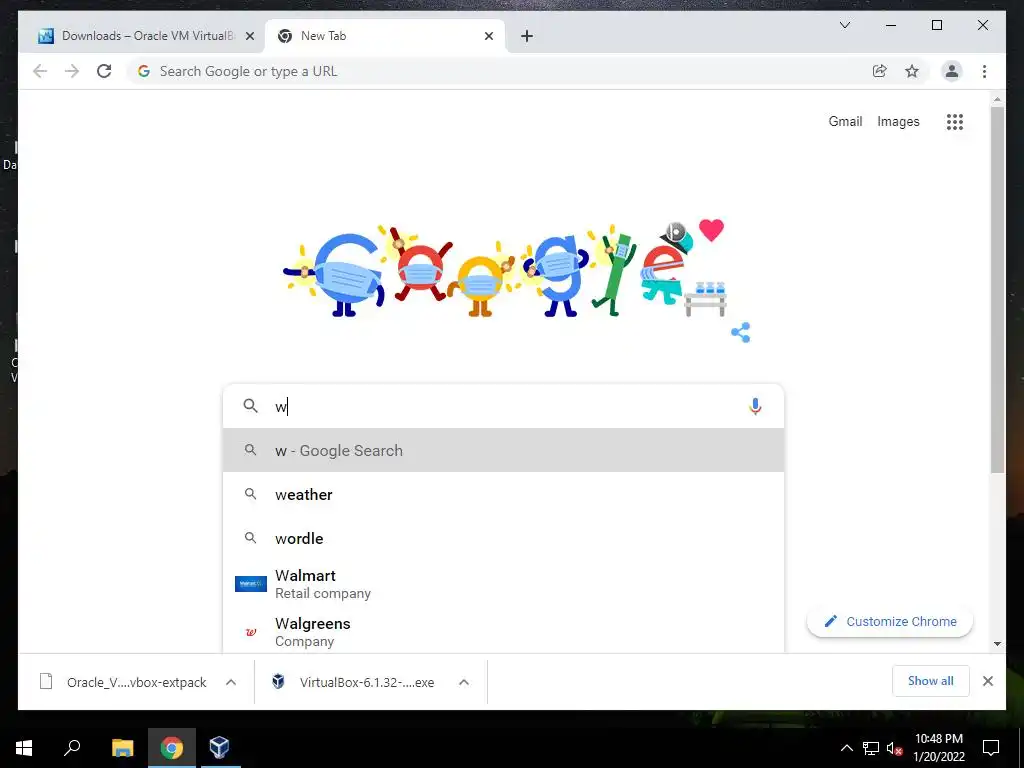Click Customize Chrome button
This screenshot has height=768, width=1024.
(x=889, y=622)
